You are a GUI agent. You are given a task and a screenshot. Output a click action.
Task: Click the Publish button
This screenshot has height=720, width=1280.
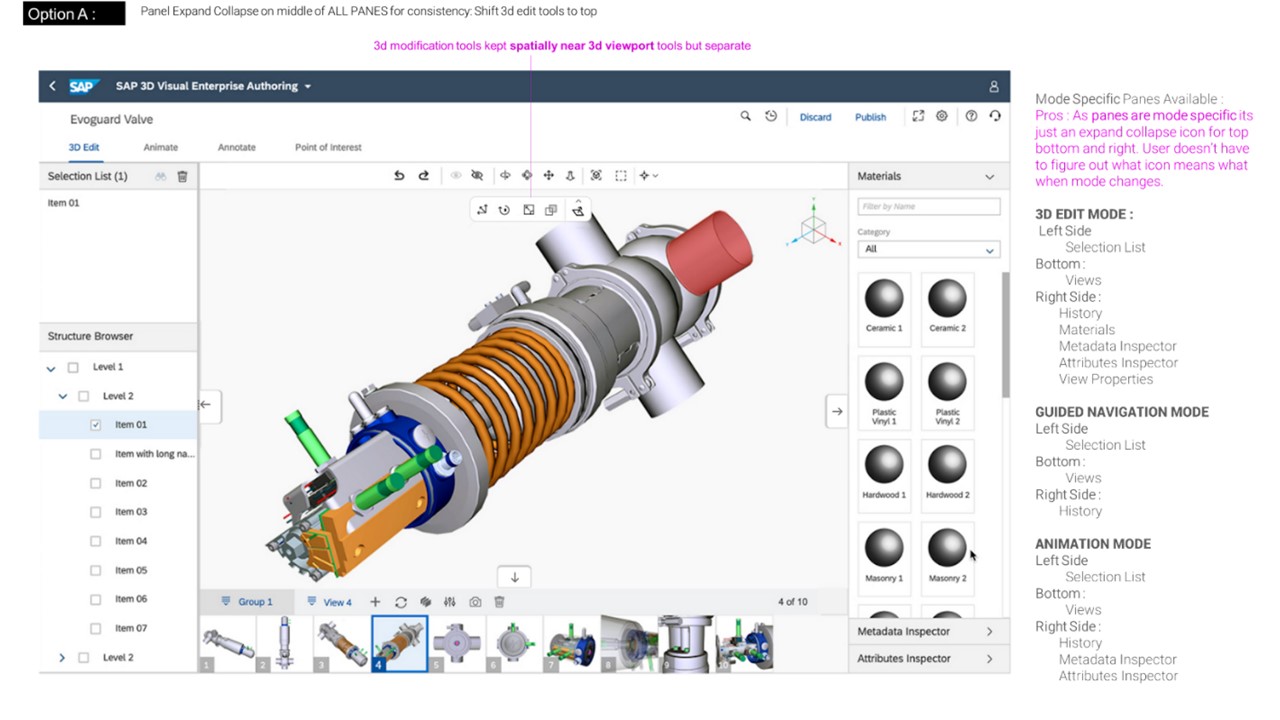[x=870, y=117]
